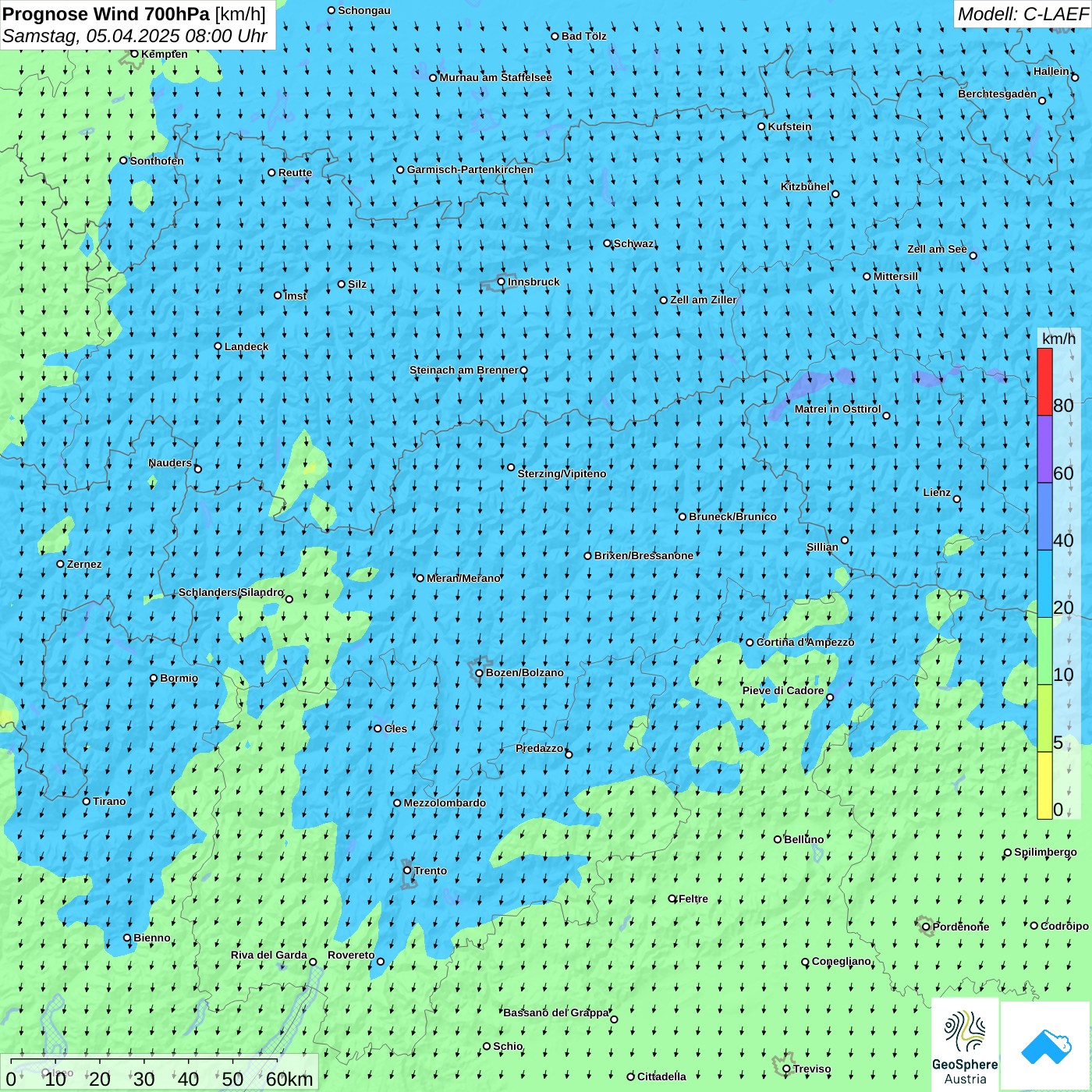Image resolution: width=1092 pixels, height=1092 pixels.
Task: Click the 'Codroipo' label
Action: (x=1065, y=926)
